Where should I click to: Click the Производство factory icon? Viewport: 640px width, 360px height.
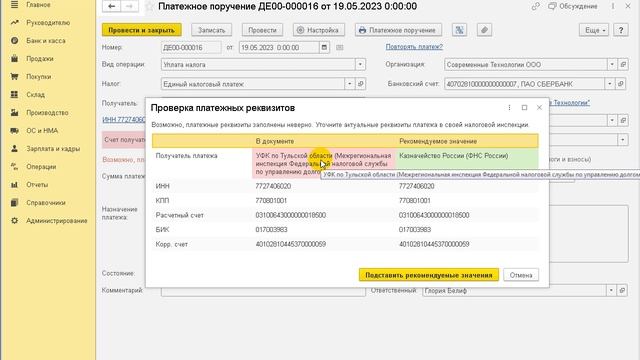[x=14, y=113]
